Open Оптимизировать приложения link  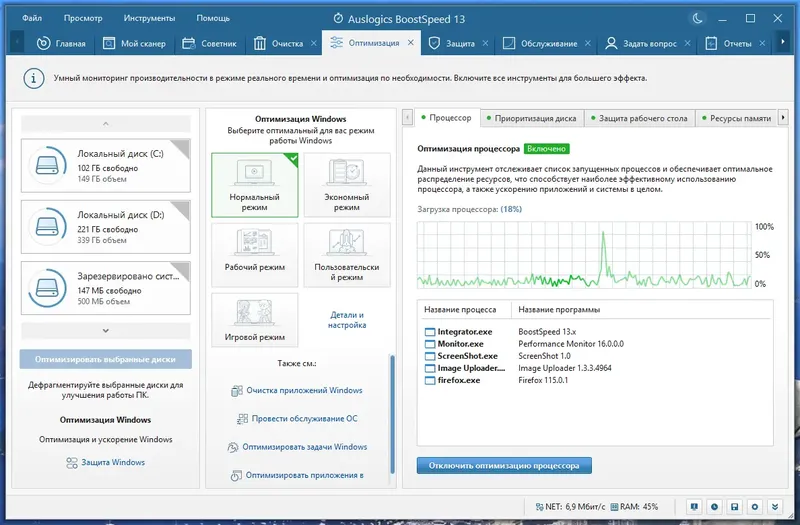coord(297,475)
